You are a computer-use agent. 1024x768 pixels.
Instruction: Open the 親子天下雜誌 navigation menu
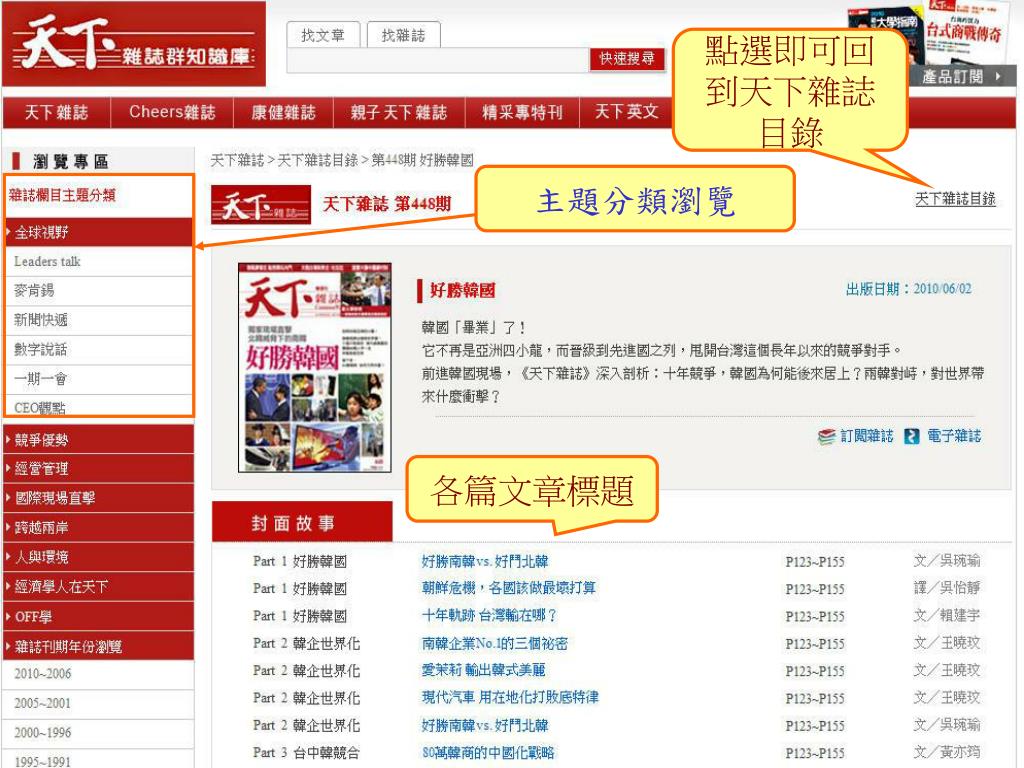[399, 112]
